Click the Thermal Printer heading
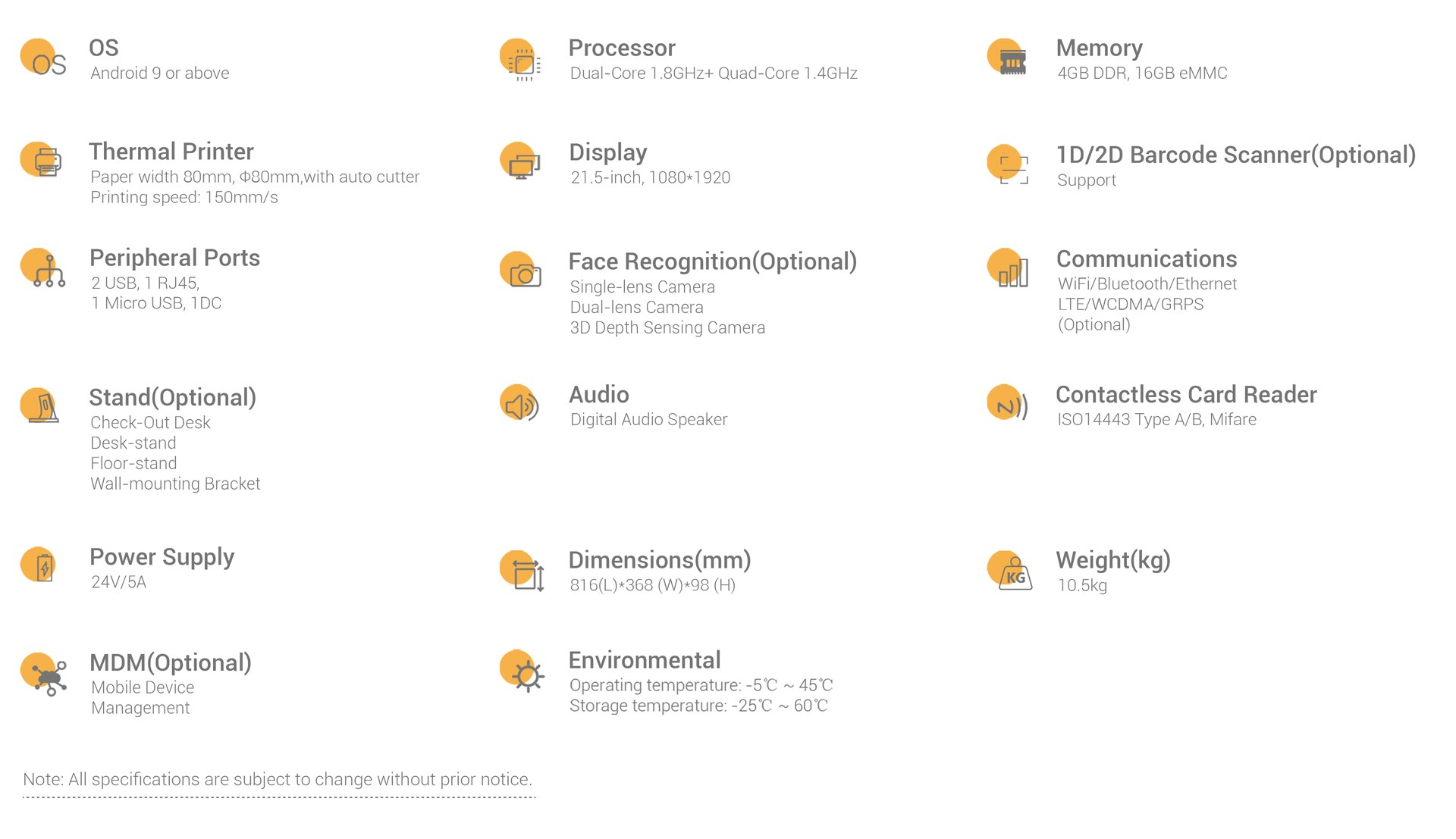Viewport: 1456px width, 839px height. (x=171, y=152)
